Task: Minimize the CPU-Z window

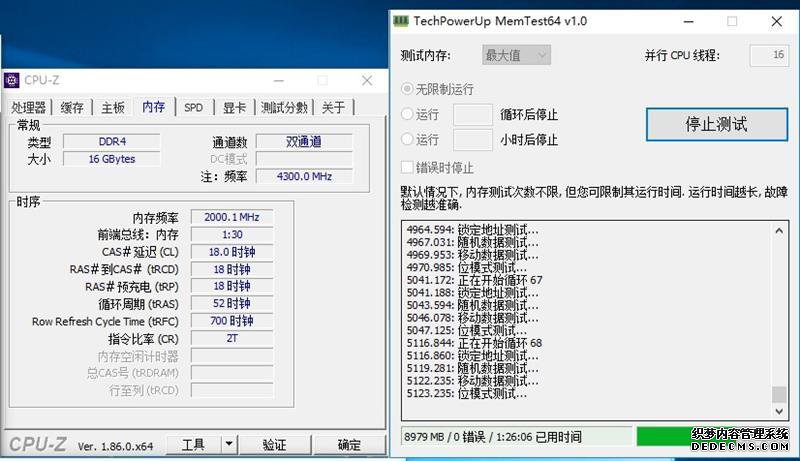Action: point(279,80)
